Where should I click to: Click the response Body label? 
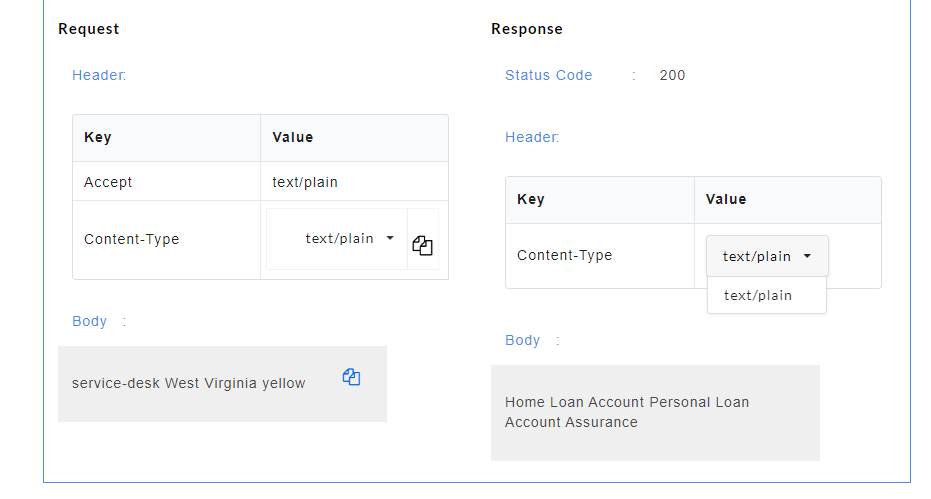point(522,340)
